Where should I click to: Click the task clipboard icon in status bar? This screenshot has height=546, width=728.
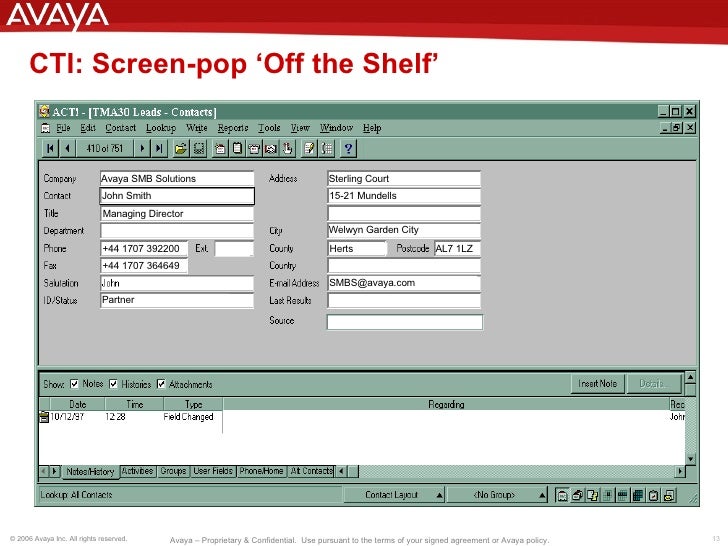(x=653, y=495)
